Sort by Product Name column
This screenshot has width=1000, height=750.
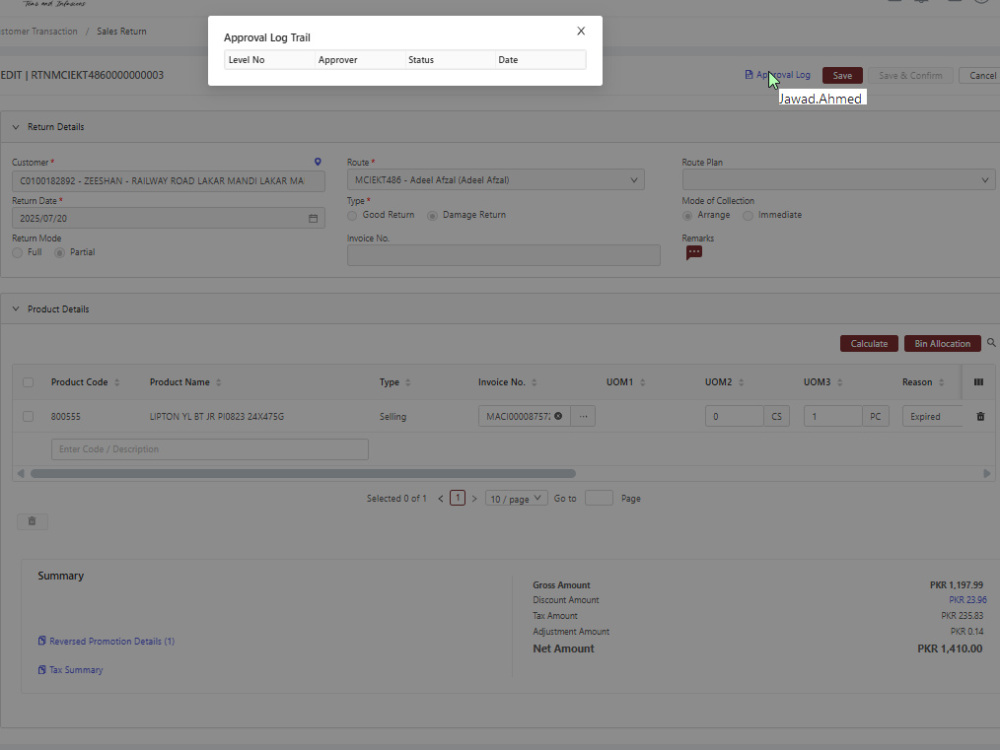(218, 382)
